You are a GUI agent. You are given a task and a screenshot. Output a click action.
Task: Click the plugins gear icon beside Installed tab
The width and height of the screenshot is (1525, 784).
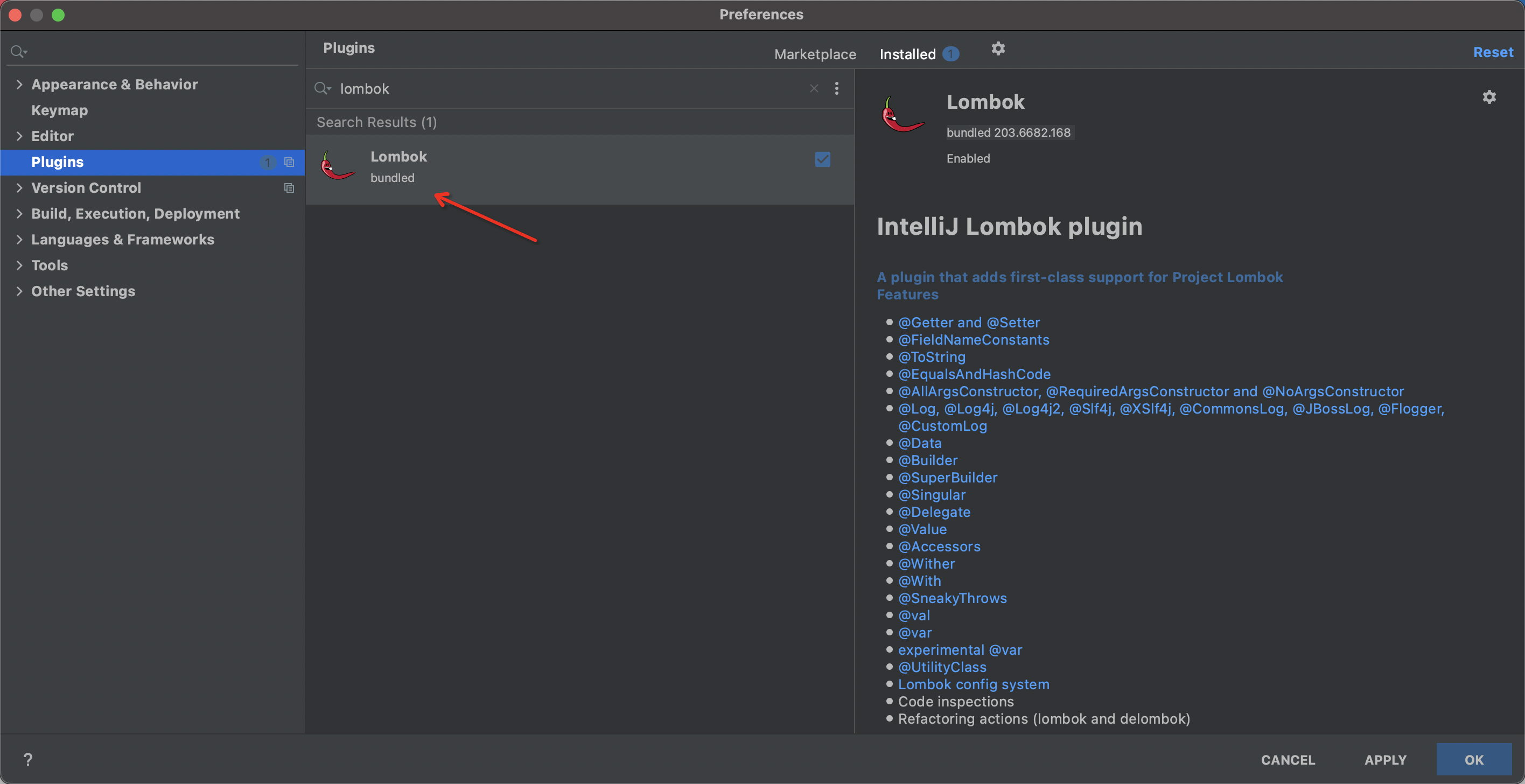click(998, 48)
